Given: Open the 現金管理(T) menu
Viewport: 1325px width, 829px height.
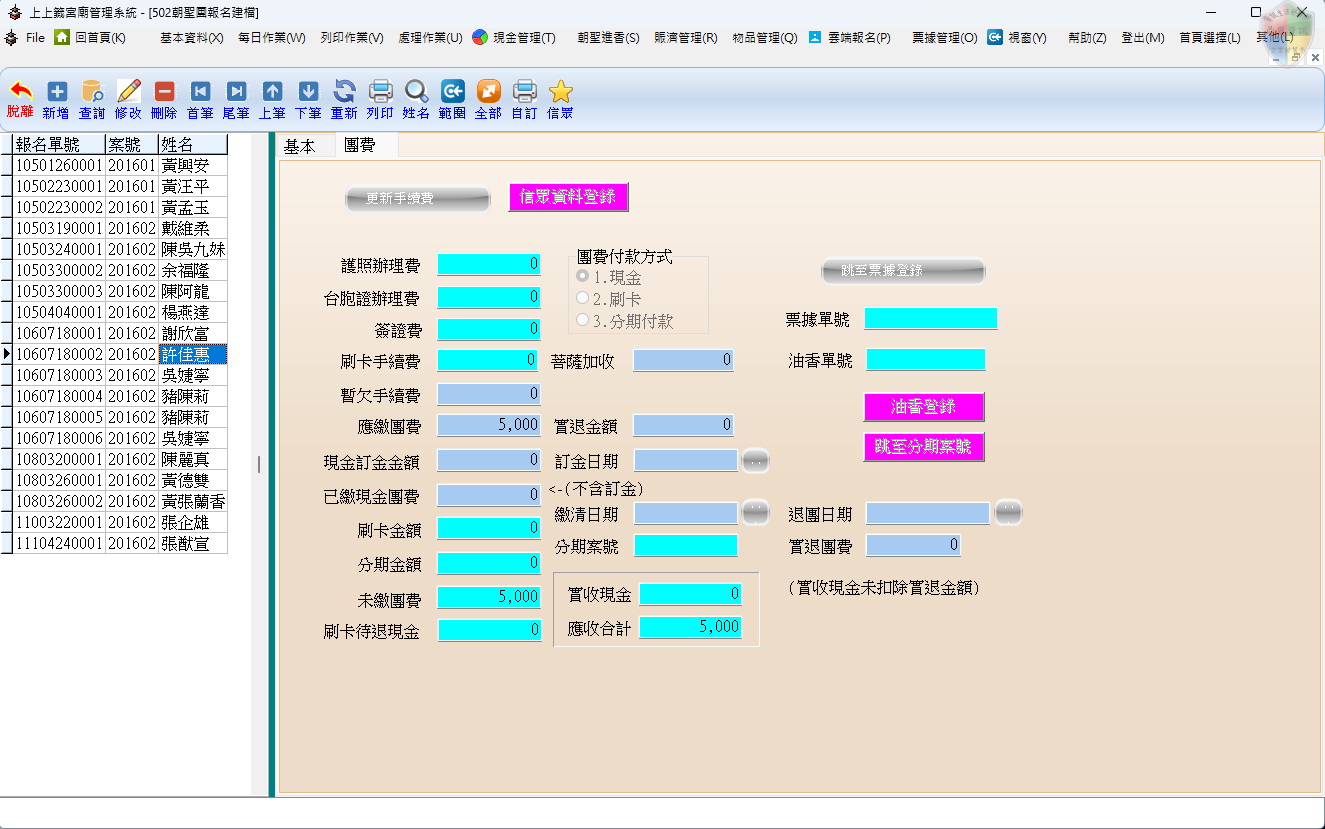Looking at the screenshot, I should (513, 37).
